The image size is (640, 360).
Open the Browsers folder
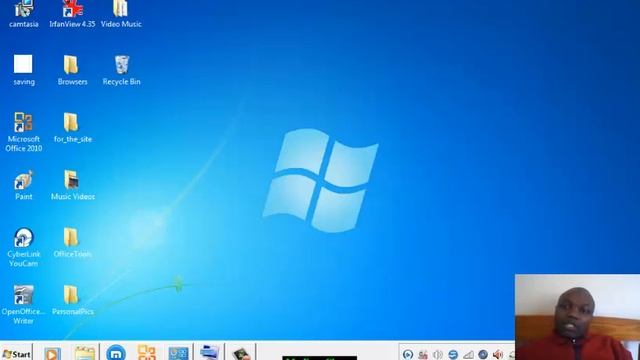[72, 70]
